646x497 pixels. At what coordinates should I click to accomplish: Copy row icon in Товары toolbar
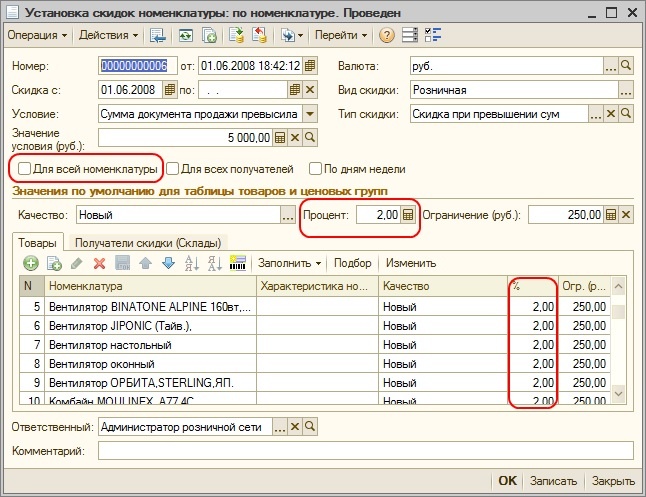[54, 263]
